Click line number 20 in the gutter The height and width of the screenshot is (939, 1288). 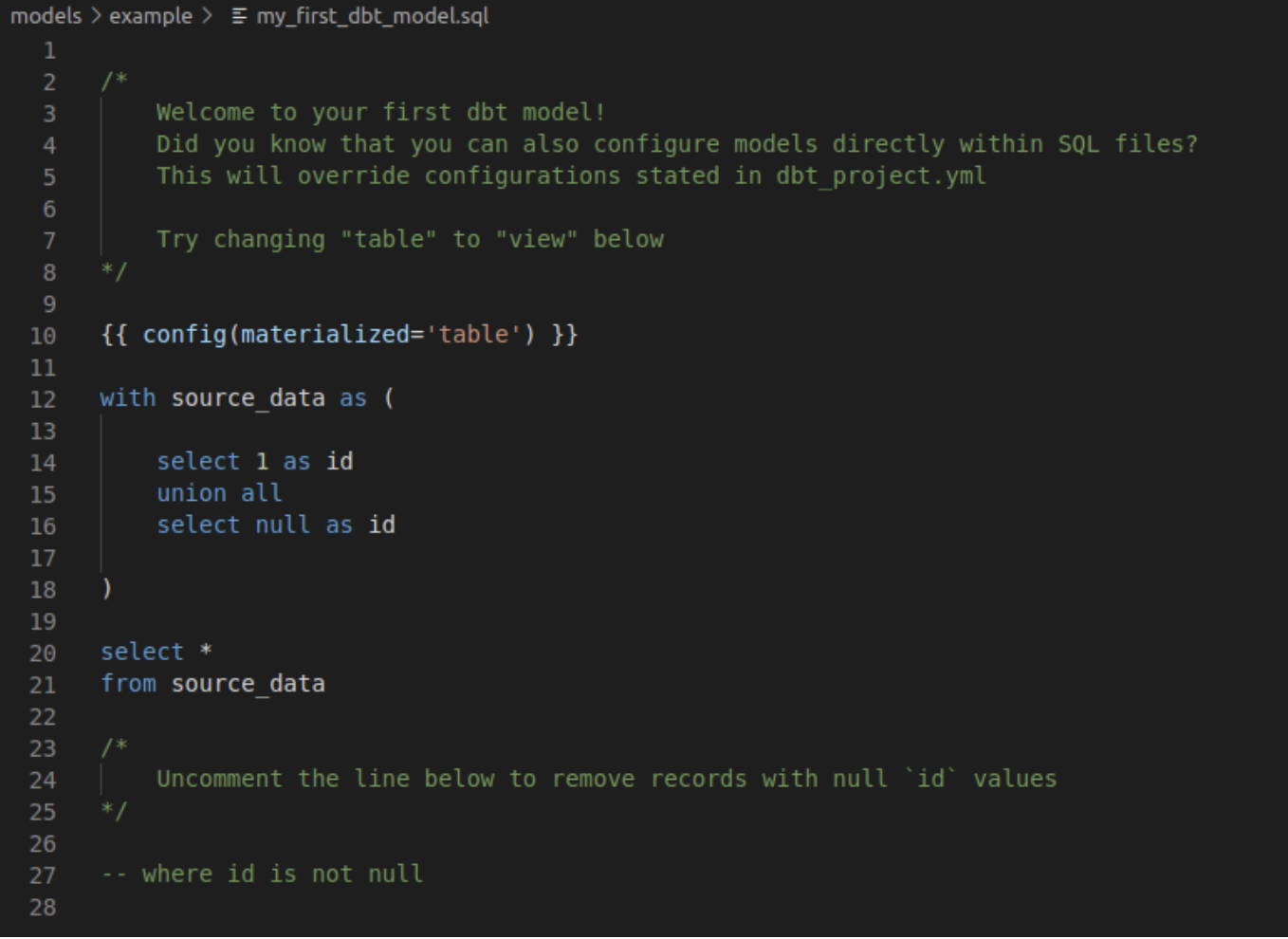pos(43,654)
